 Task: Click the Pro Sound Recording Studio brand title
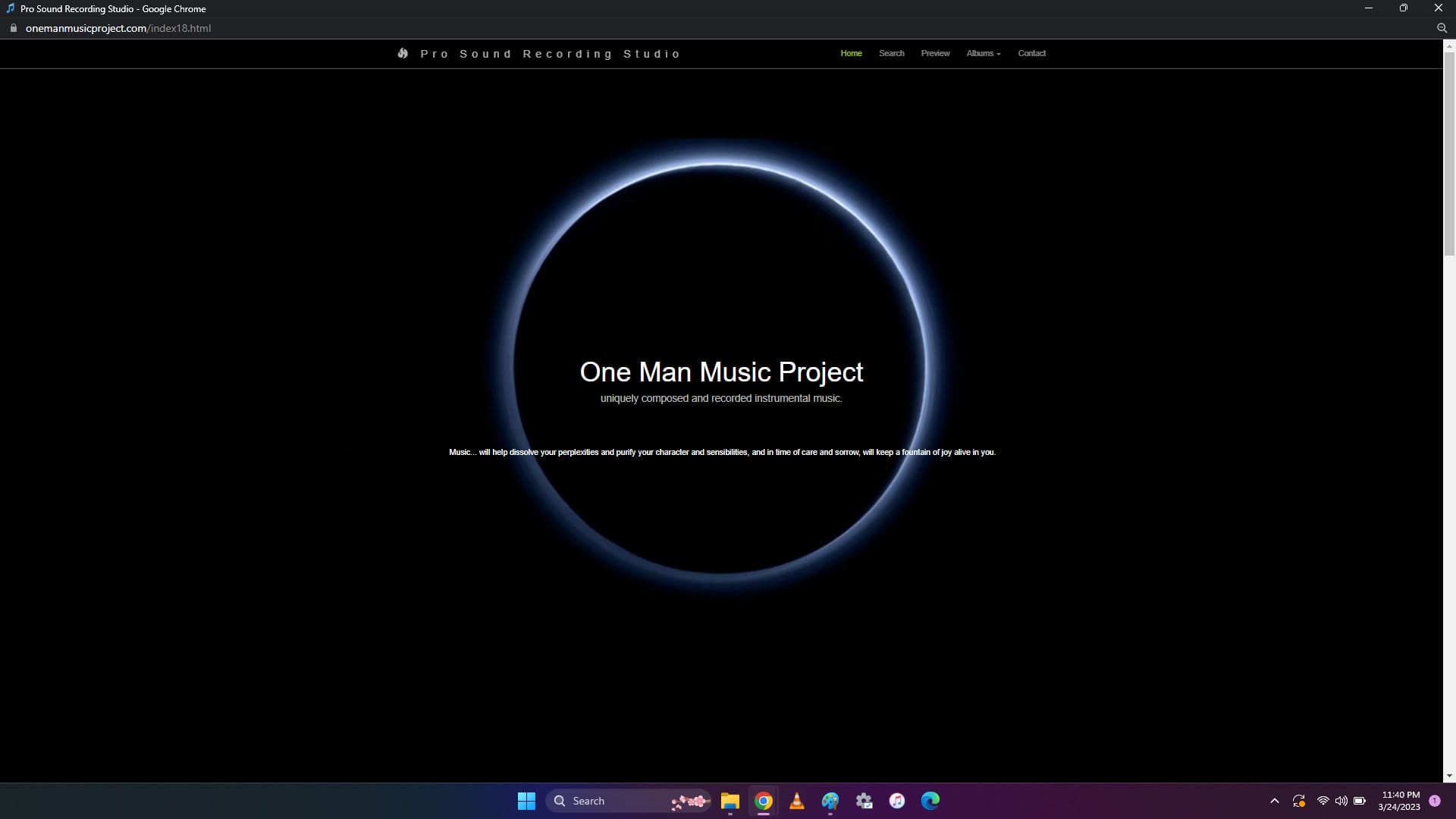click(x=551, y=54)
